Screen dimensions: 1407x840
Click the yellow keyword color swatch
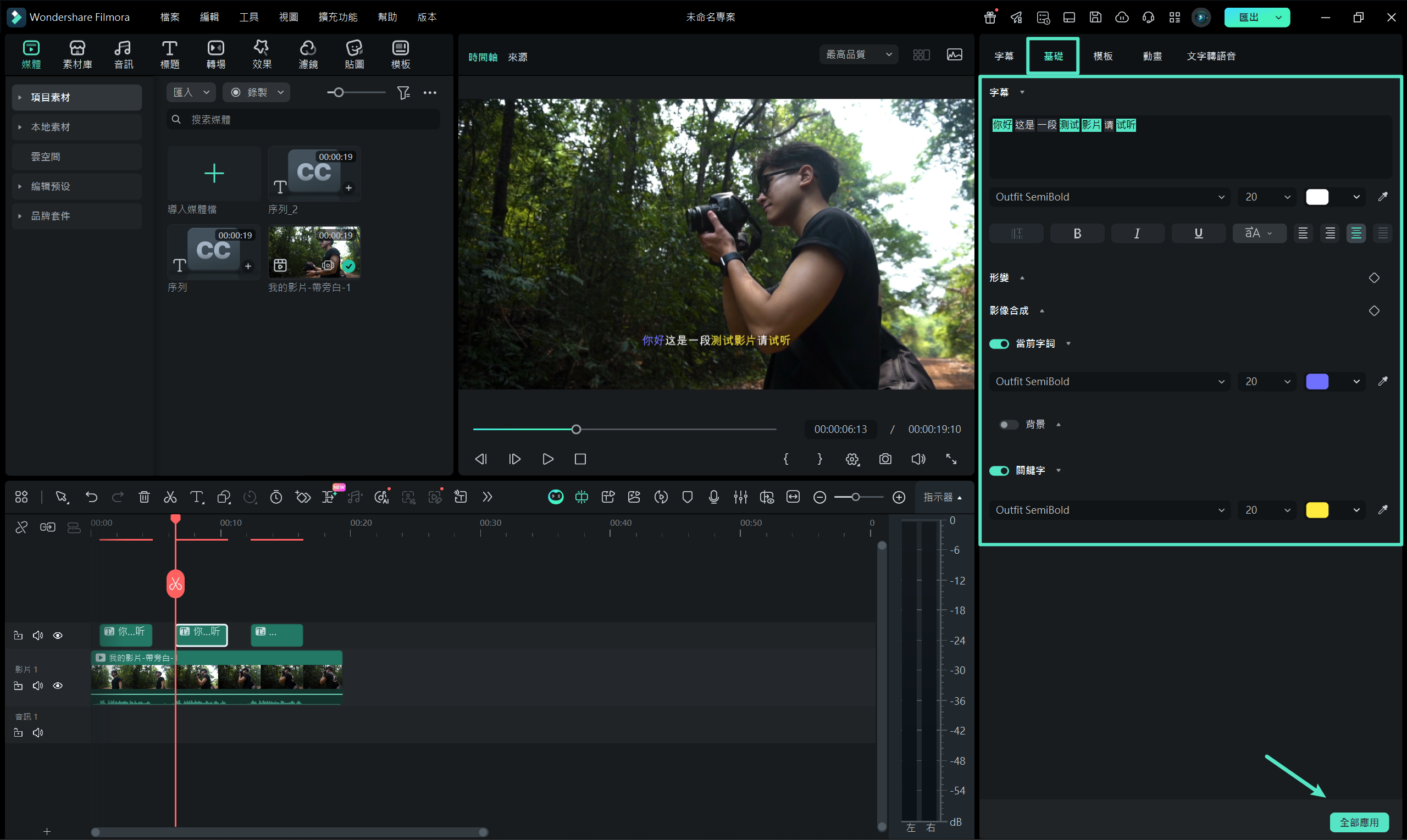1316,510
